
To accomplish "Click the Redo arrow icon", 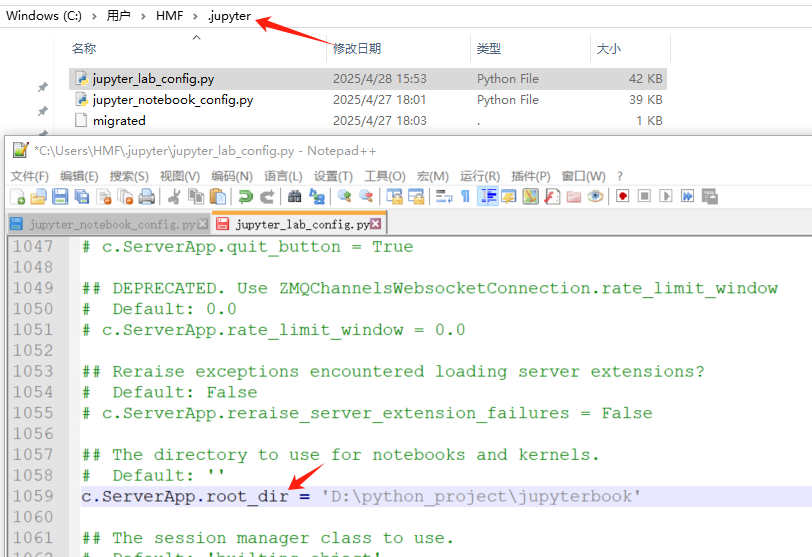I will tap(267, 197).
